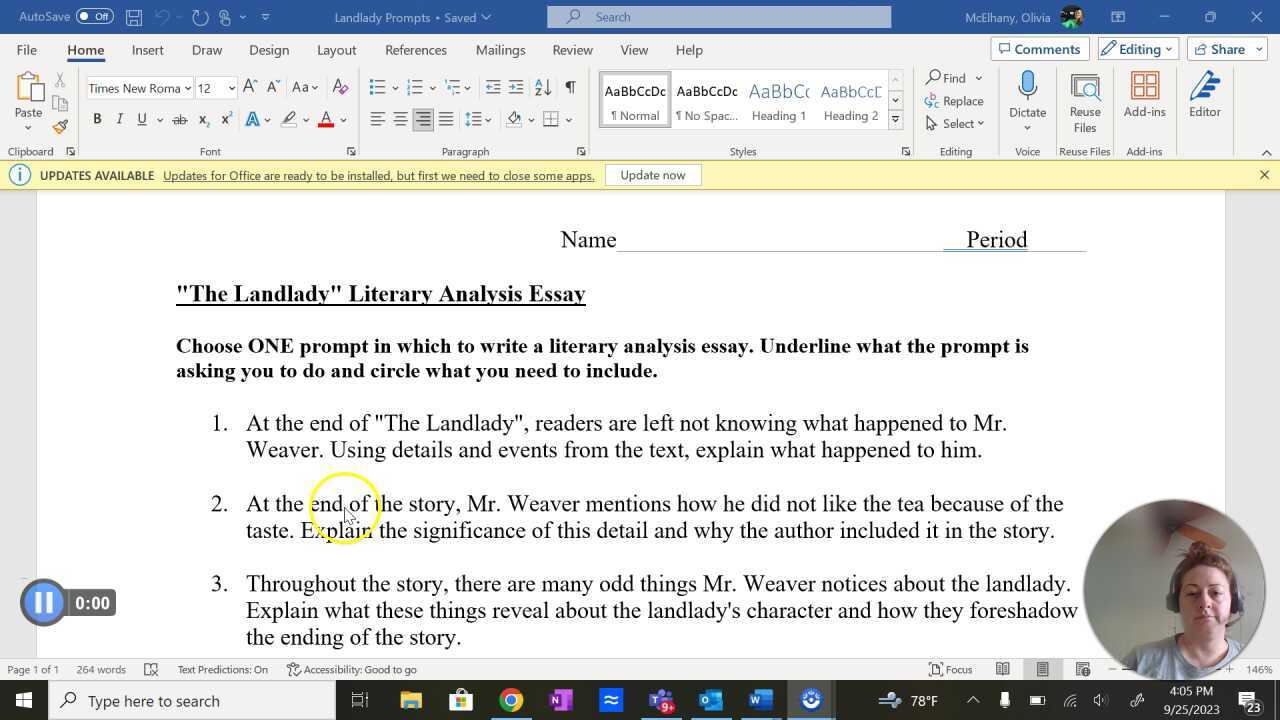This screenshot has width=1280, height=720.
Task: Click the Clear All Formatting icon
Action: pos(340,88)
